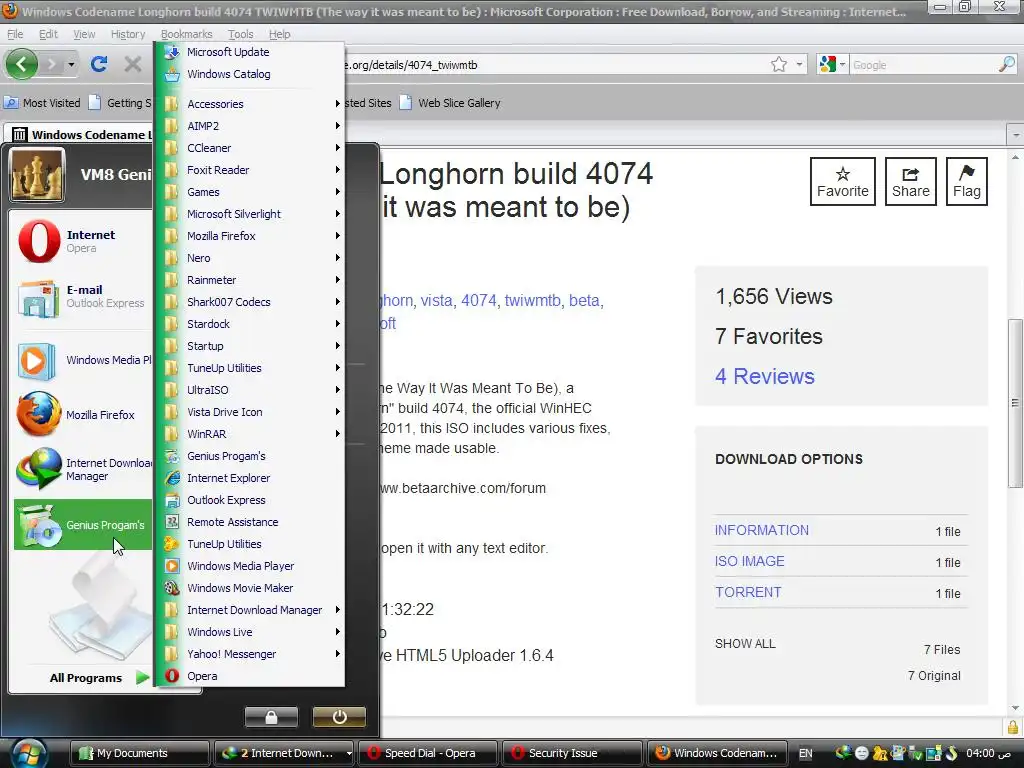Click the search magnifier icon

[1006, 64]
